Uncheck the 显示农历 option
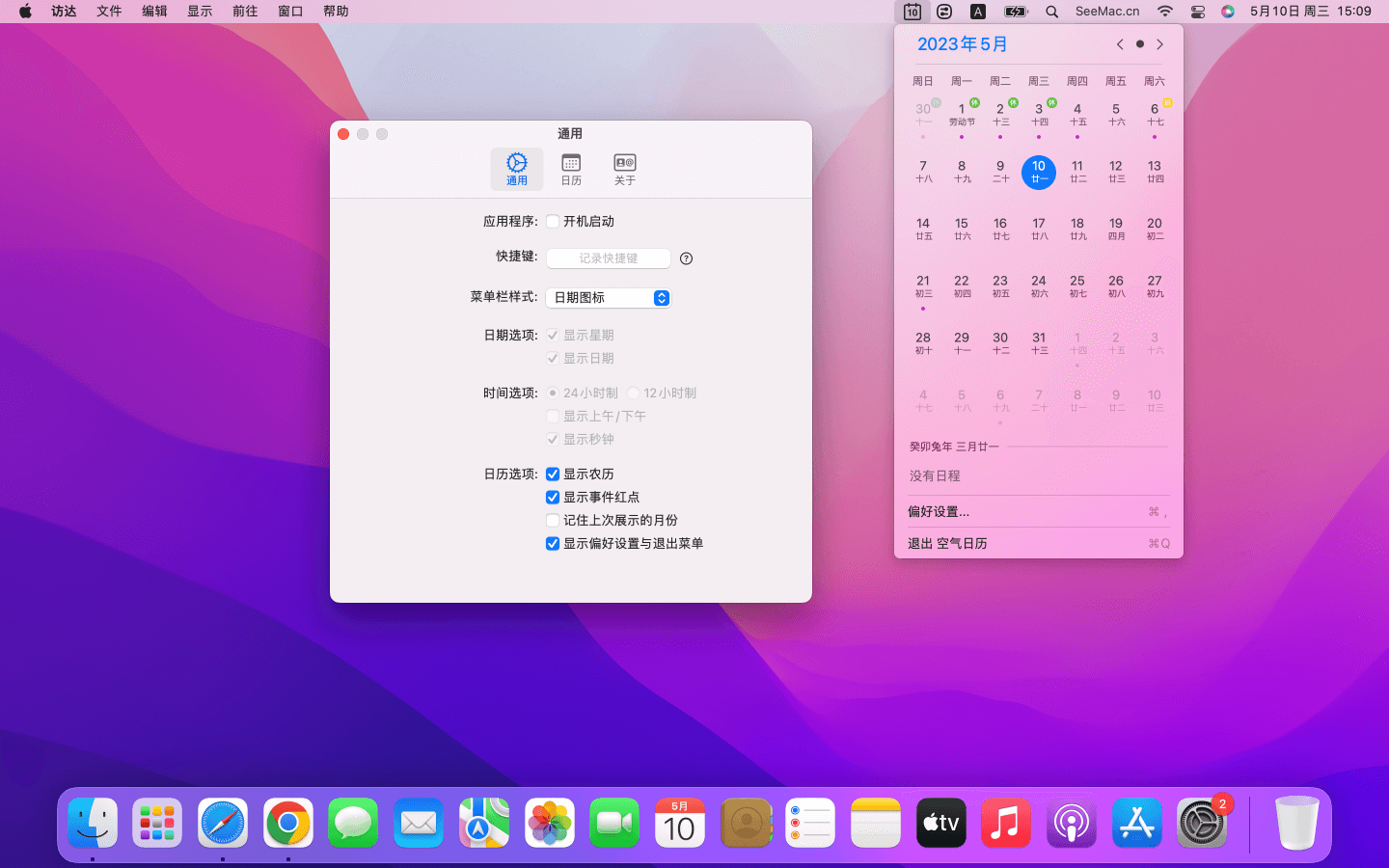1389x868 pixels. [553, 475]
